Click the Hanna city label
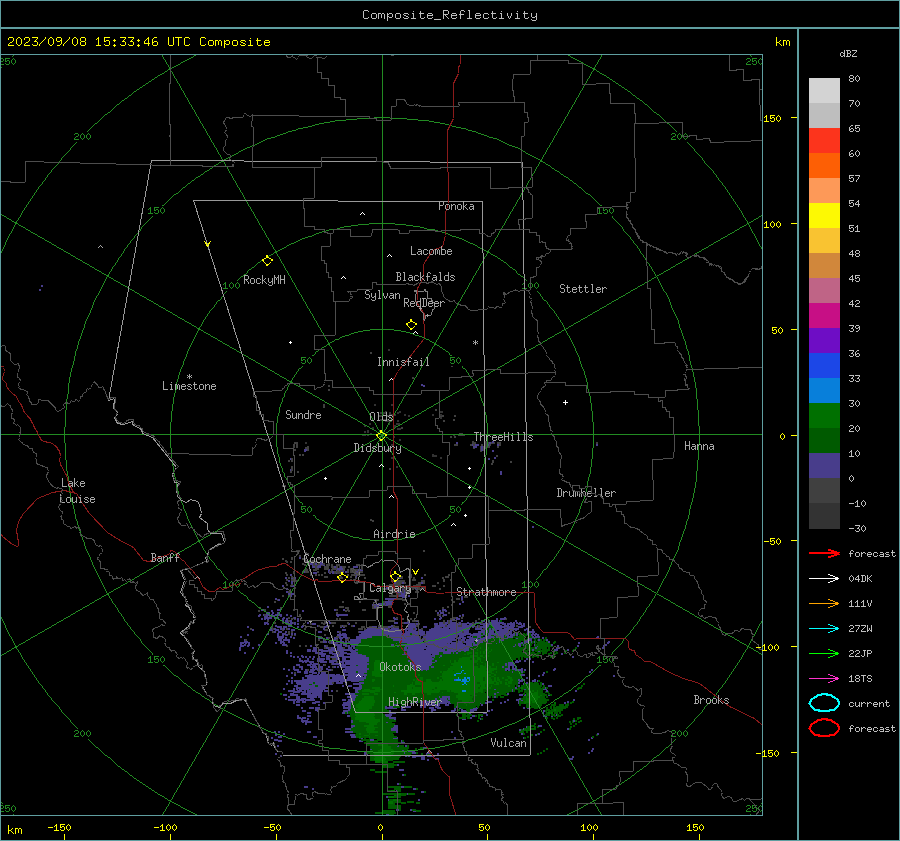The image size is (900, 841). point(699,446)
